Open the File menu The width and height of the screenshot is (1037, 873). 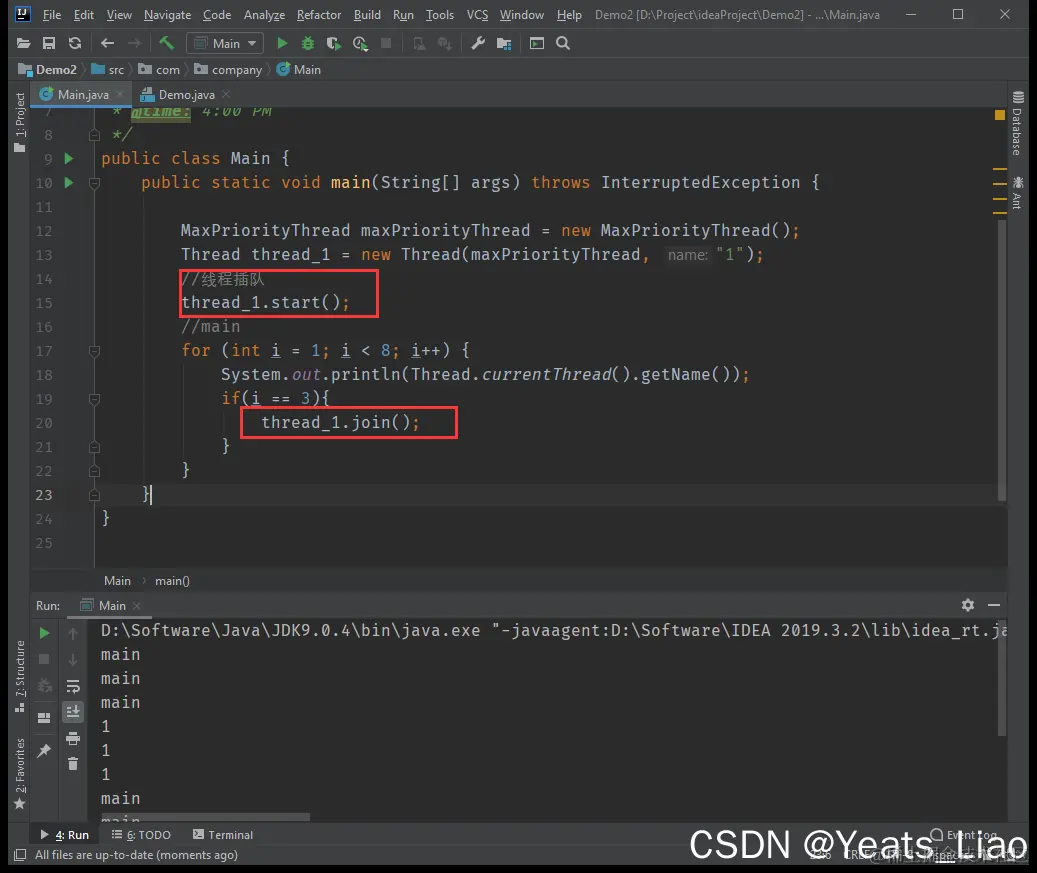52,15
